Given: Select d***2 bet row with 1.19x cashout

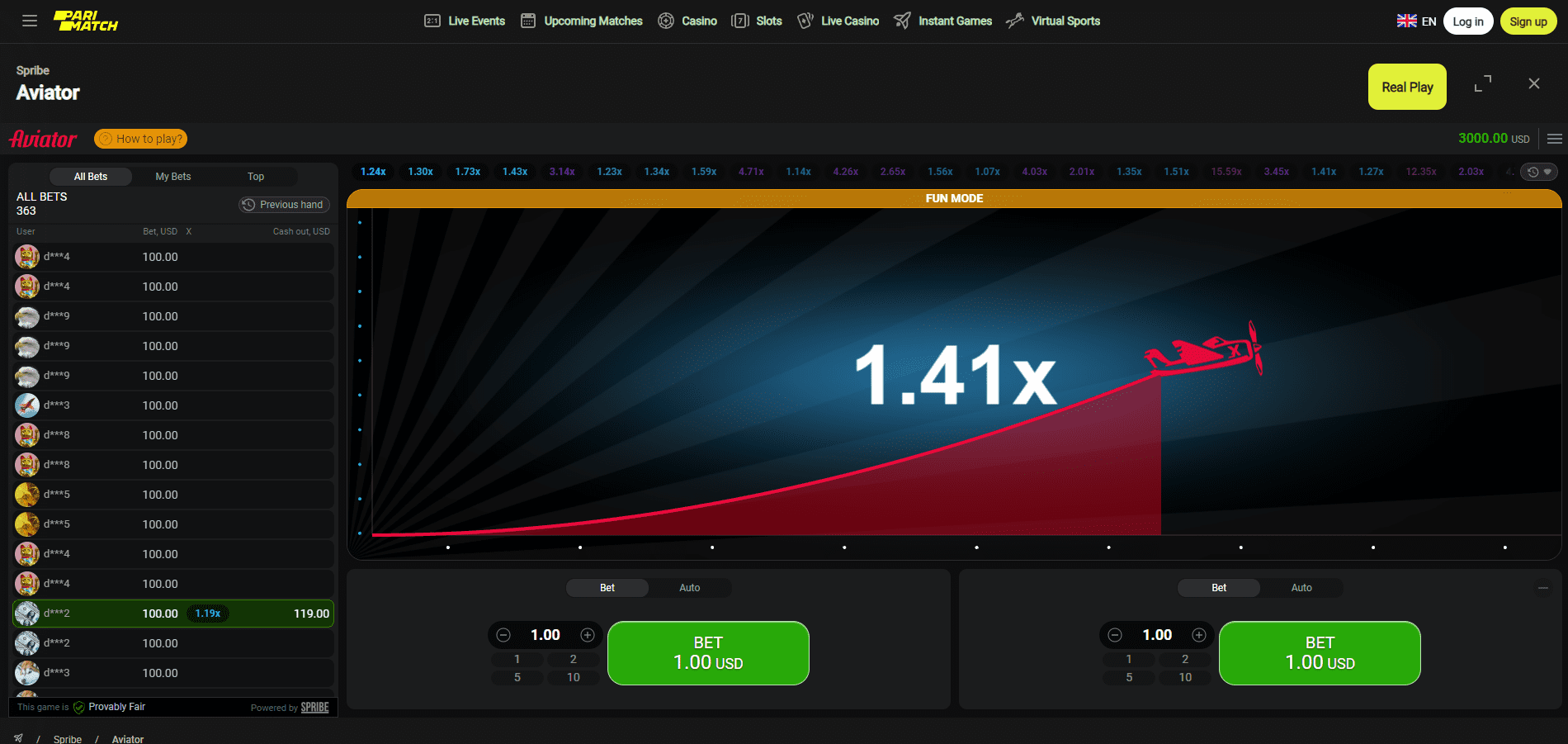Looking at the screenshot, I should [x=173, y=614].
